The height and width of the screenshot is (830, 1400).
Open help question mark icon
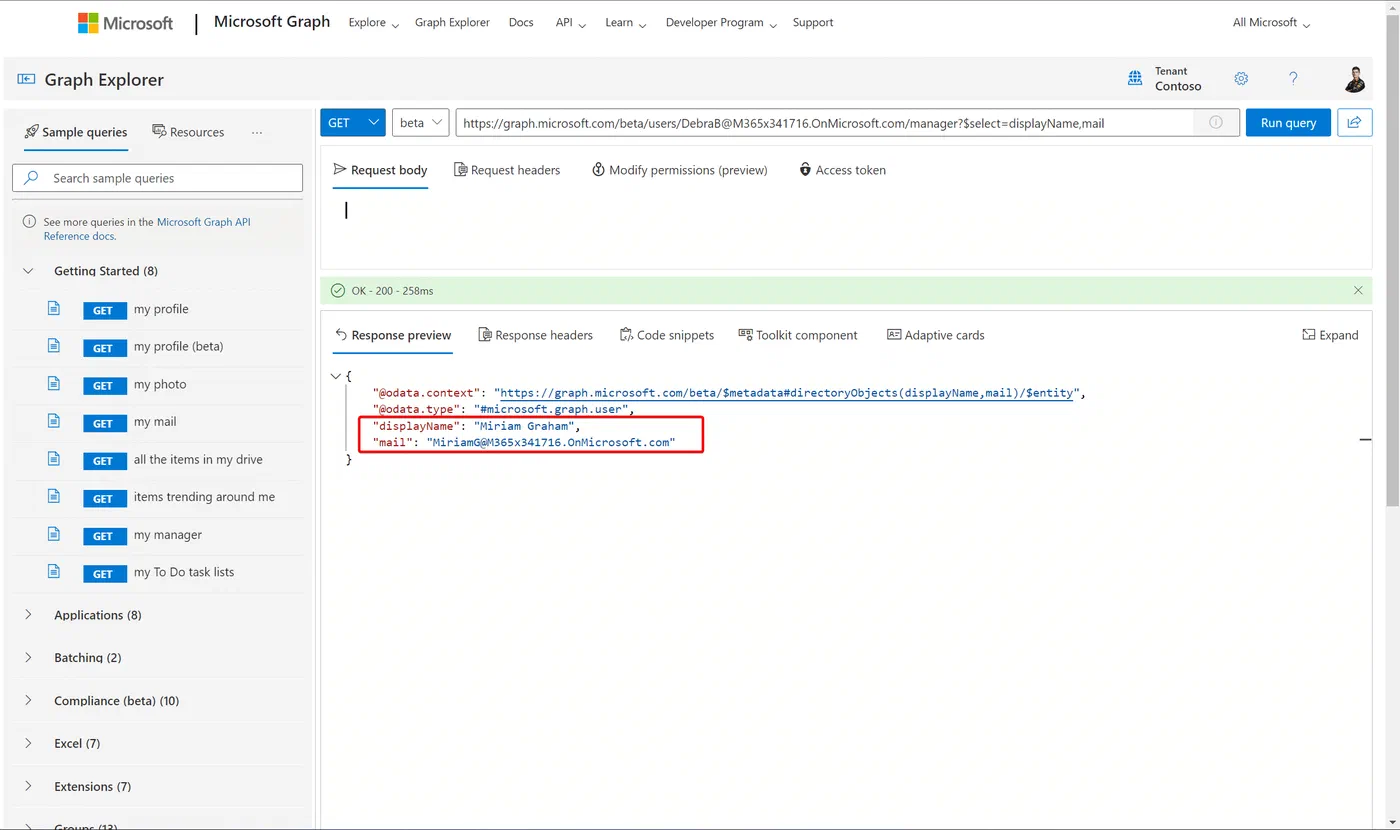pos(1293,79)
